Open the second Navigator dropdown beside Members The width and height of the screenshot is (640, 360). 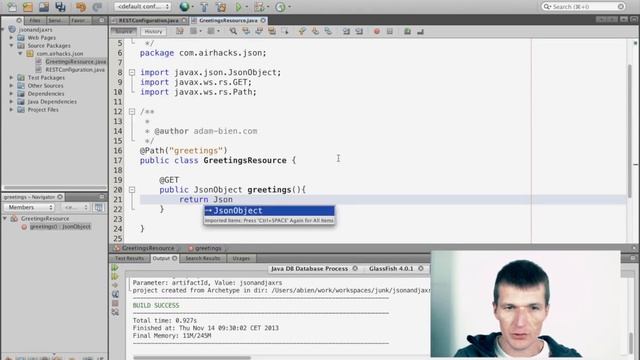click(x=76, y=207)
